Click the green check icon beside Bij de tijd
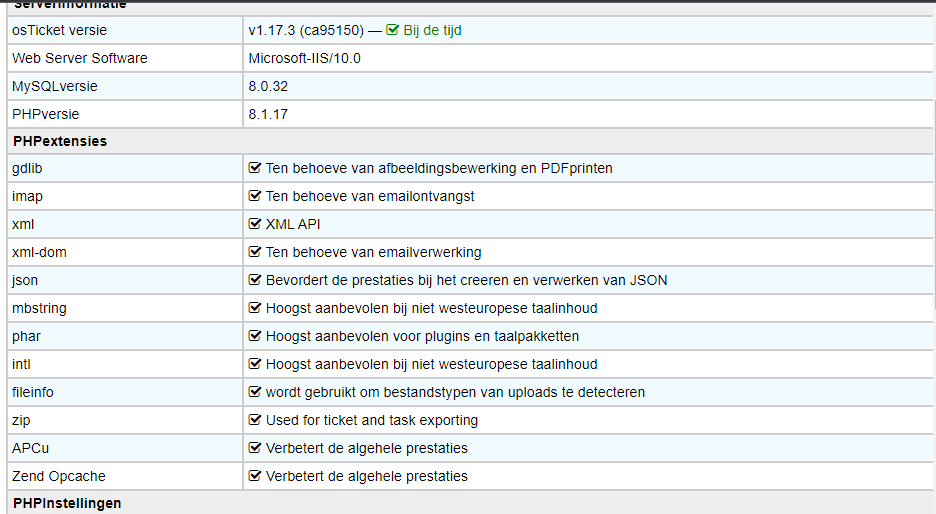 (x=393, y=30)
